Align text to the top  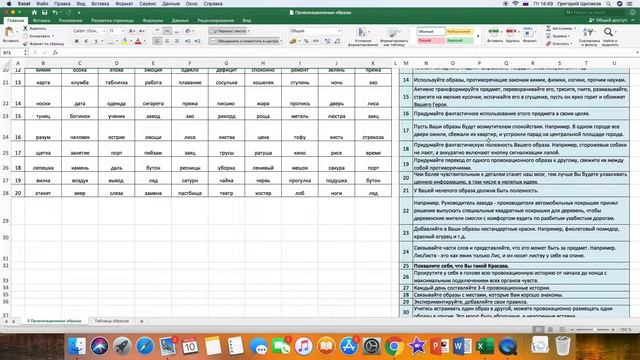(x=157, y=31)
